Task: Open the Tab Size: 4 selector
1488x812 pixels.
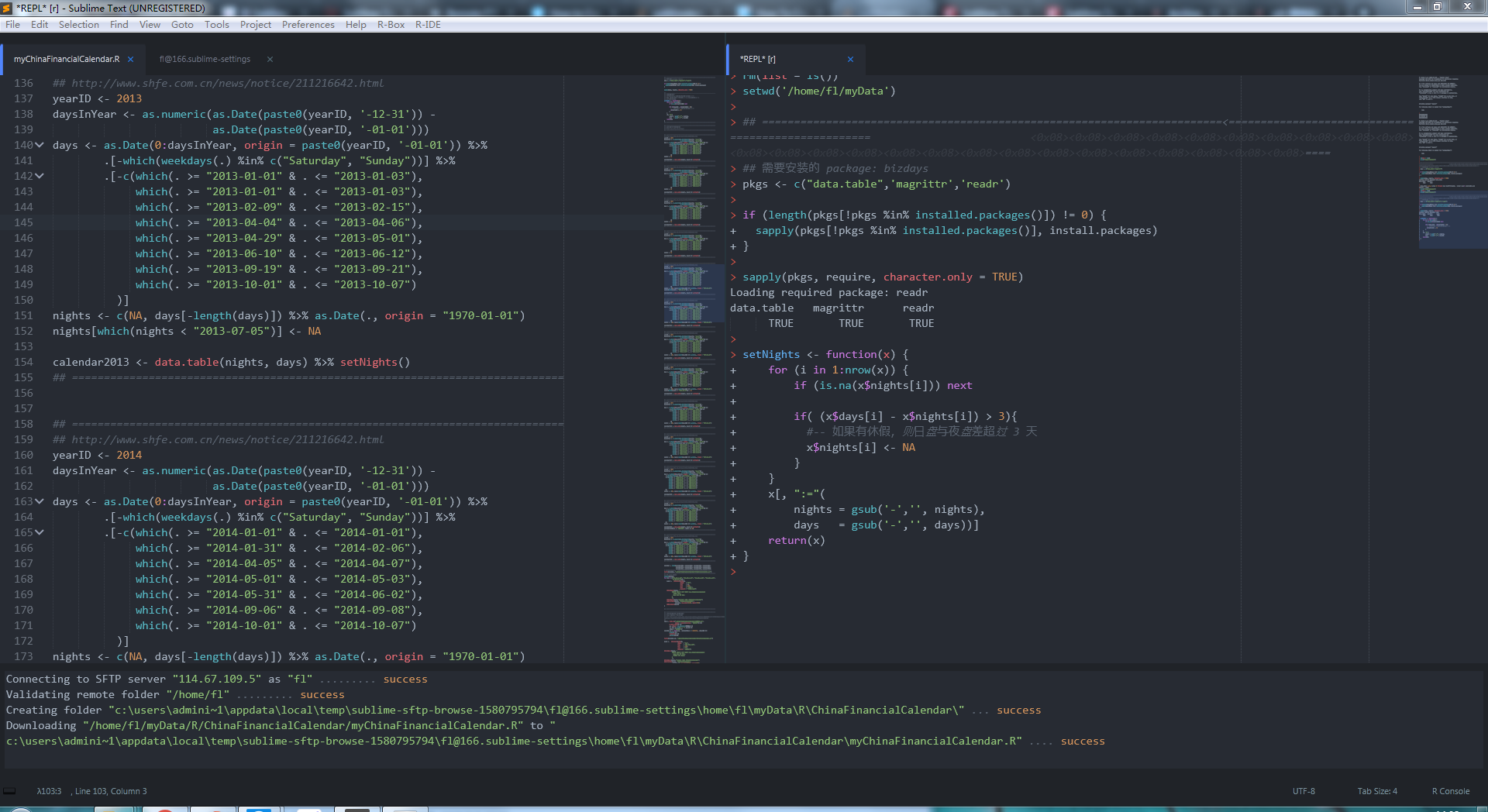Action: [x=1377, y=791]
